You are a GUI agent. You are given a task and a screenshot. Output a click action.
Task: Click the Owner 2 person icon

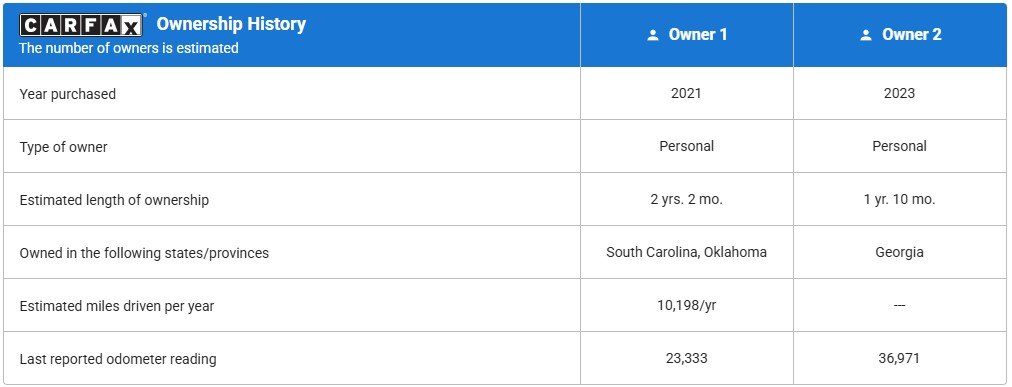(866, 35)
